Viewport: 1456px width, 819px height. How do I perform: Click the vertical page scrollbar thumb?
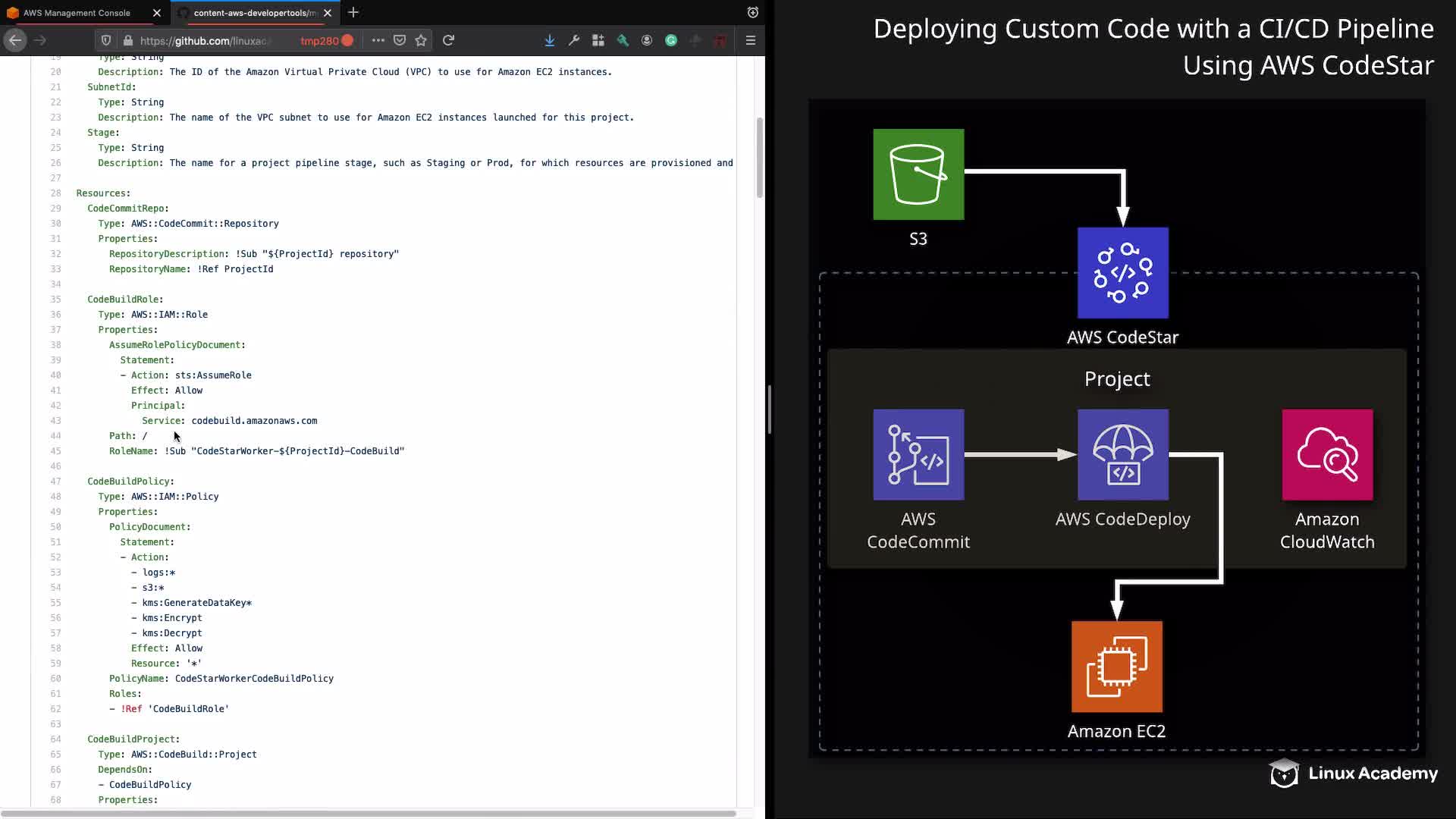coord(760,158)
